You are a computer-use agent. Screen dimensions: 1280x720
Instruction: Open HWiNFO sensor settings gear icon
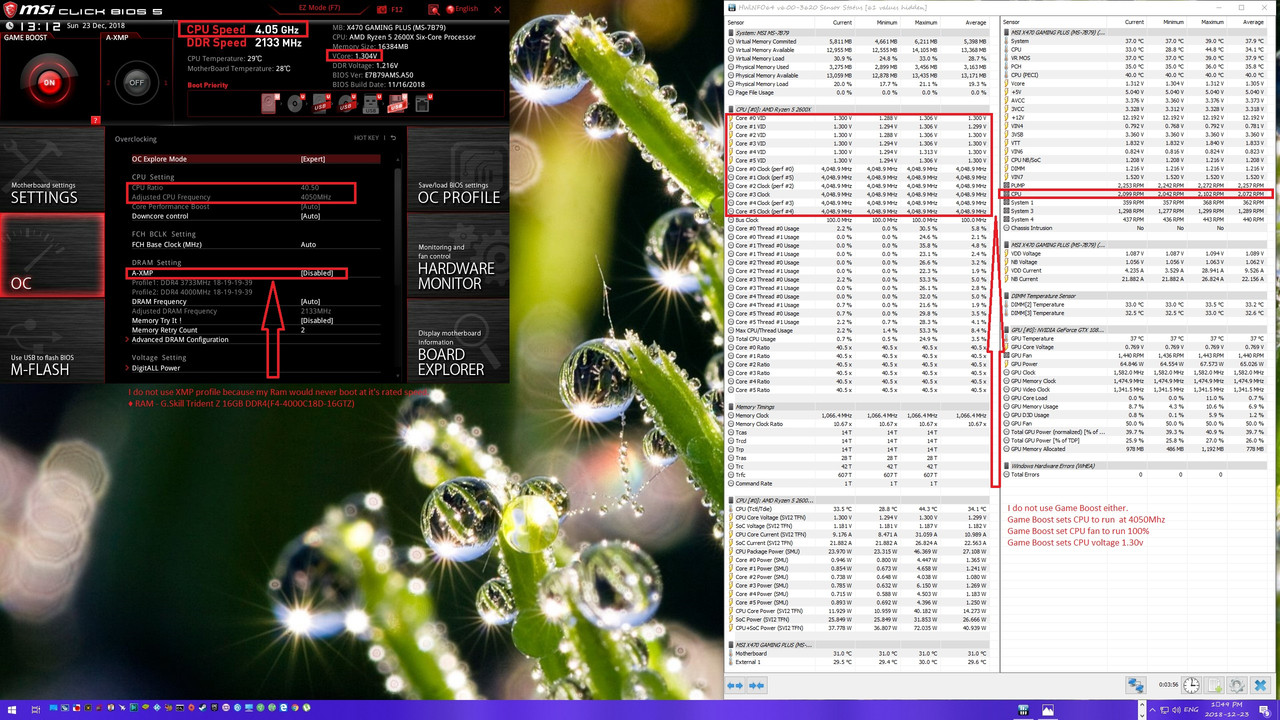1236,685
